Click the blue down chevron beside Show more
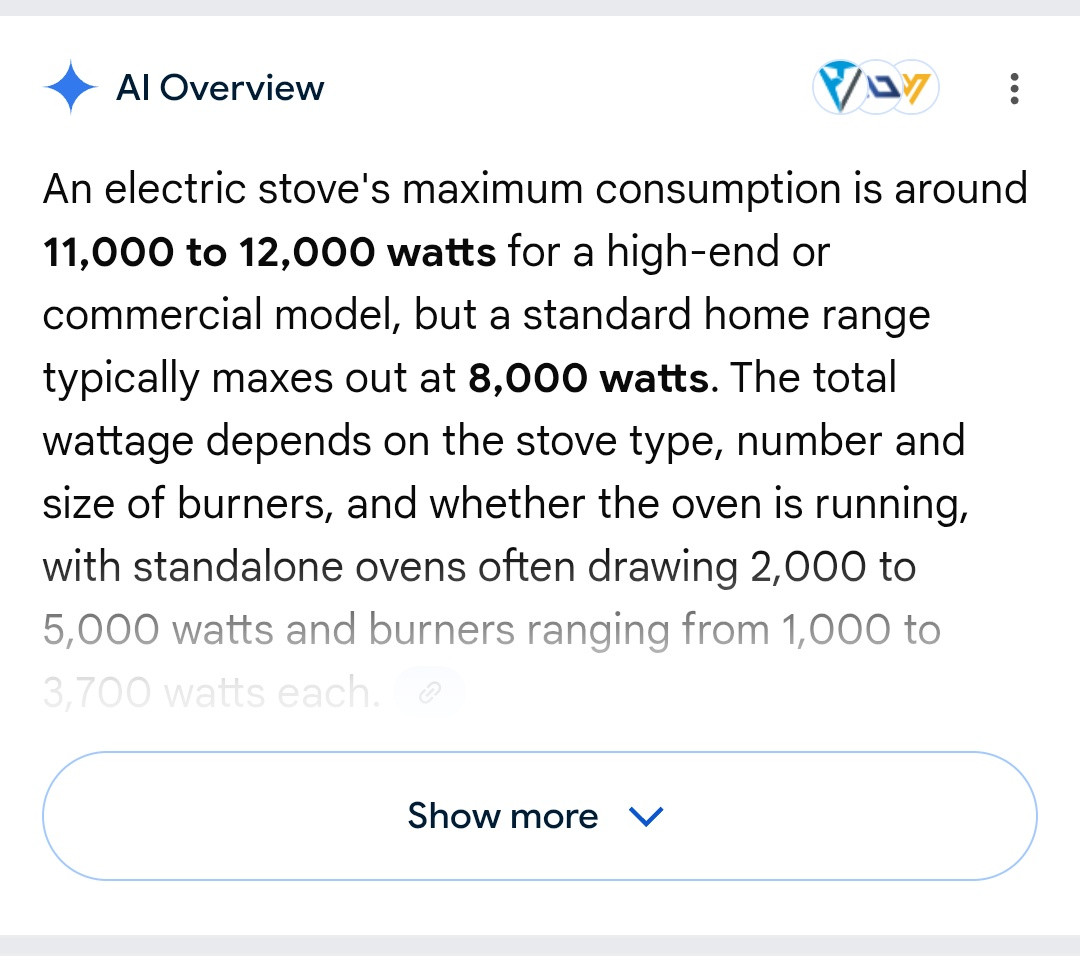1080x974 pixels. [646, 817]
